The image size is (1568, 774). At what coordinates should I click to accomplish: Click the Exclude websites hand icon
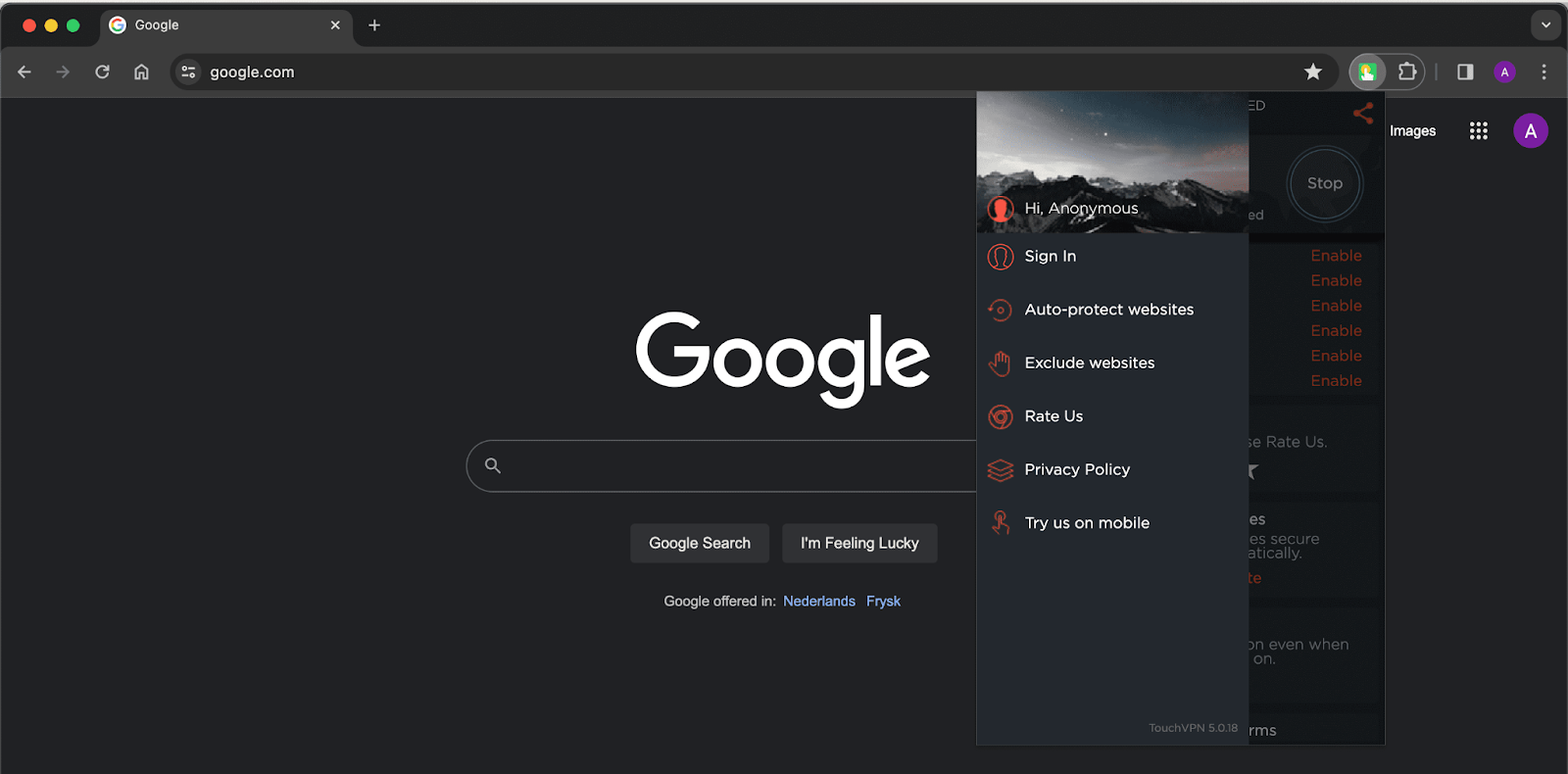coord(1001,363)
